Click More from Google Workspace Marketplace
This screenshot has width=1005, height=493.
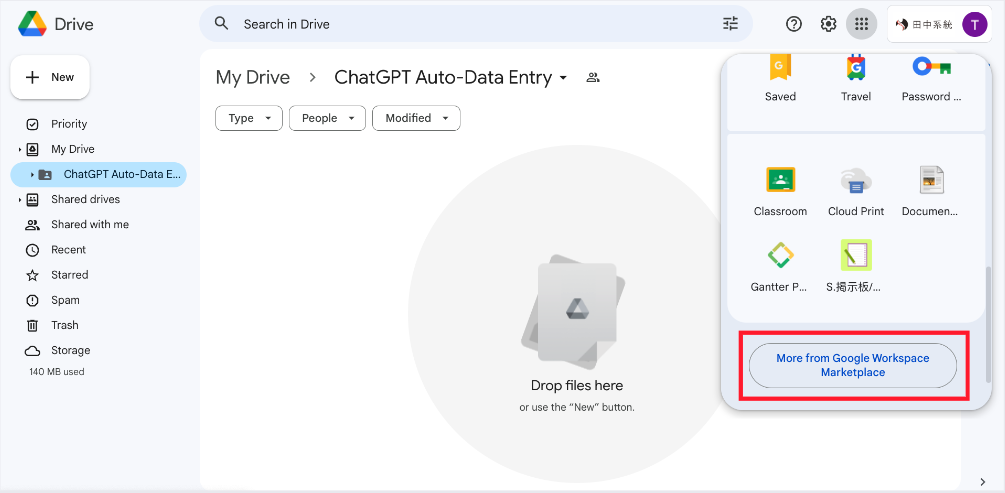pos(852,365)
